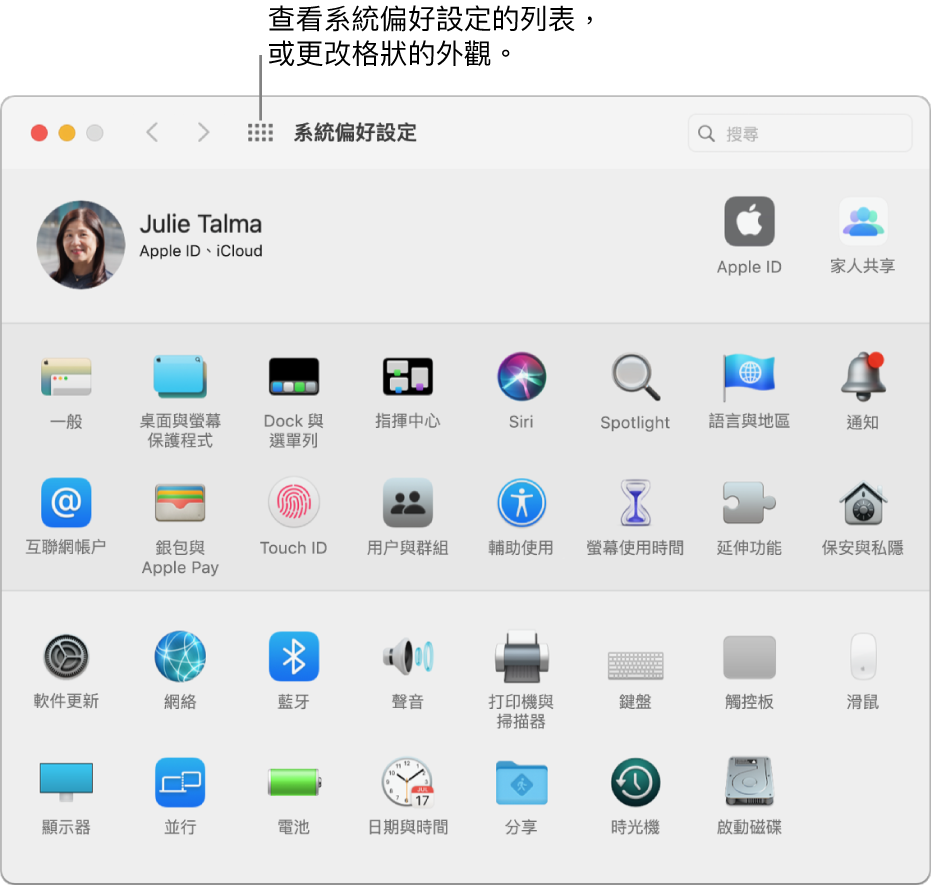Open the 指揮中心 (Mission Control) pane
This screenshot has width=931, height=886.
click(x=407, y=376)
